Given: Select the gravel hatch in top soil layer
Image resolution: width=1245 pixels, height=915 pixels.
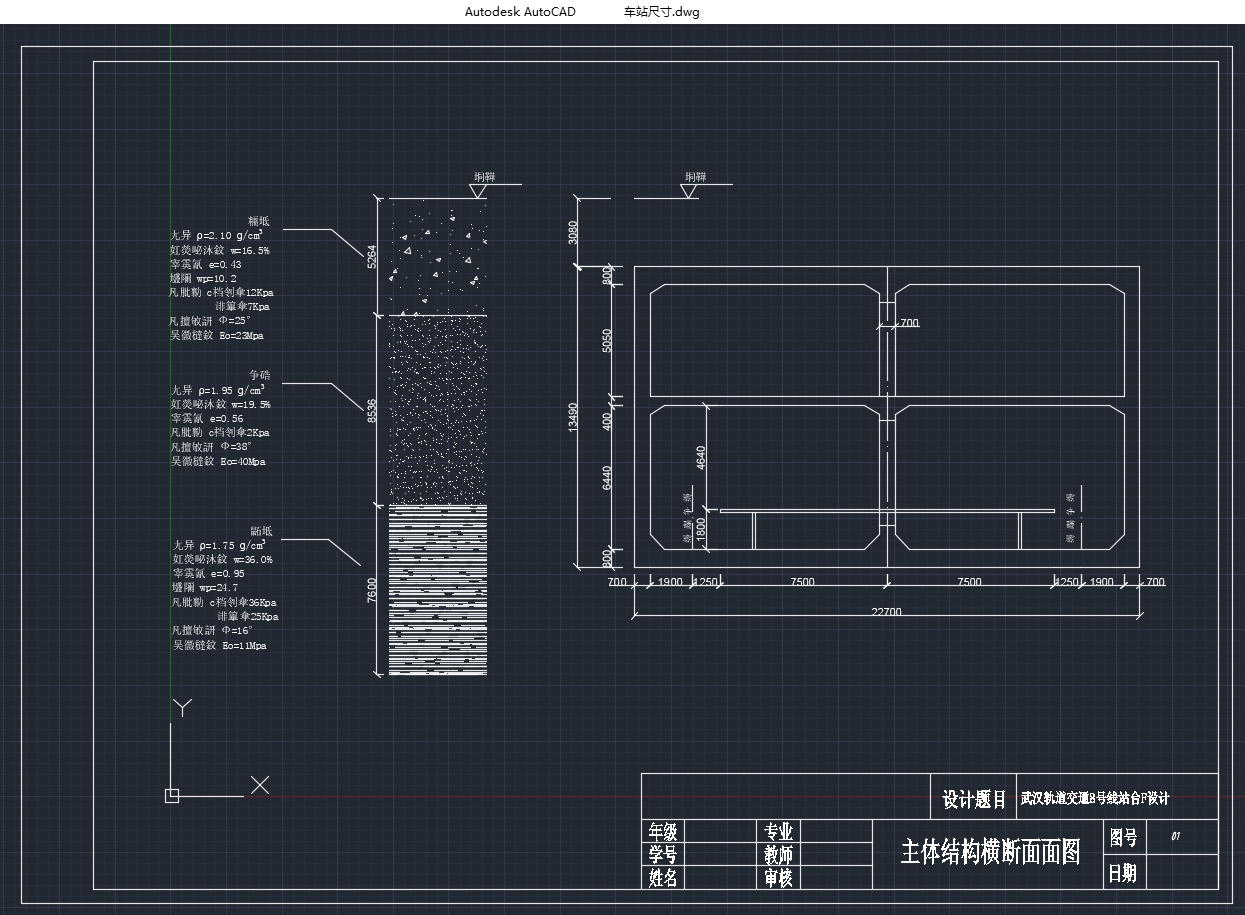Looking at the screenshot, I should point(437,256).
